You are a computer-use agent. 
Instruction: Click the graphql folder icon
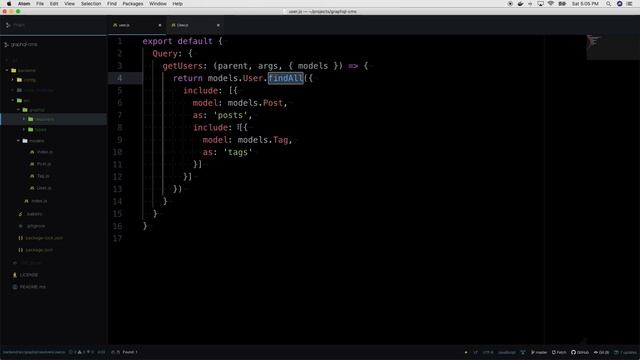point(25,110)
